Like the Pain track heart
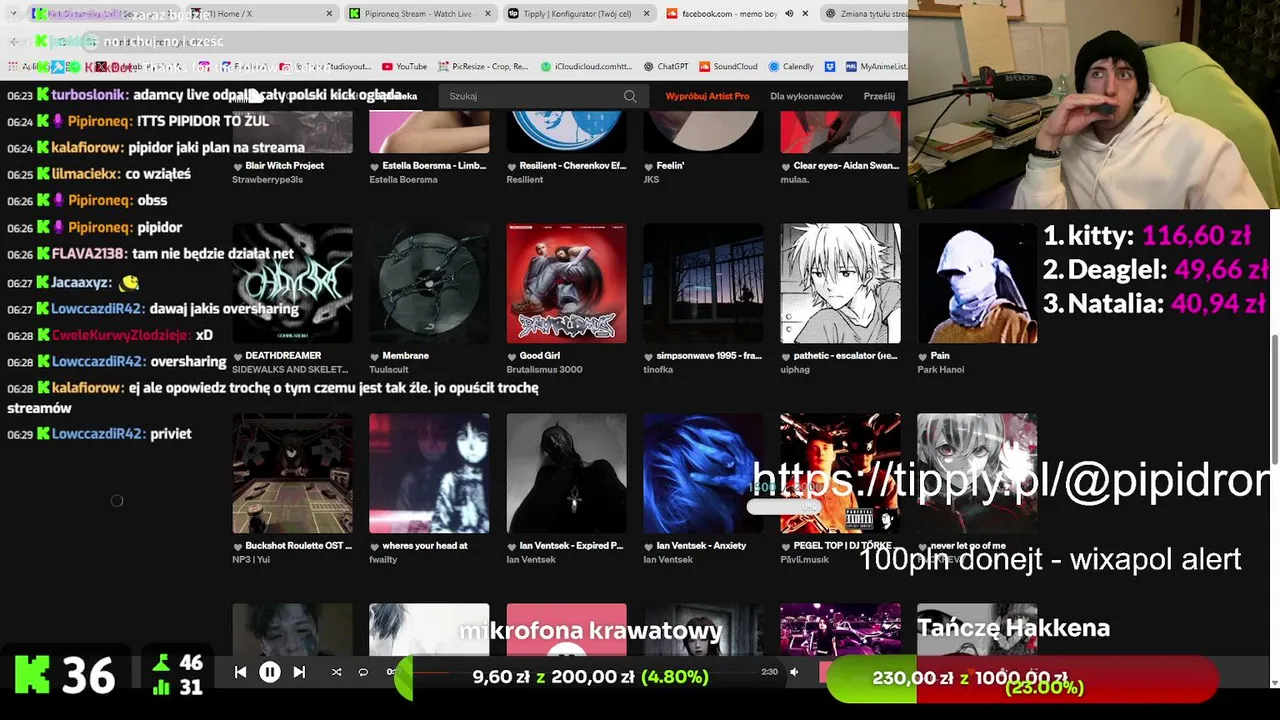The width and height of the screenshot is (1280, 720). (x=923, y=356)
